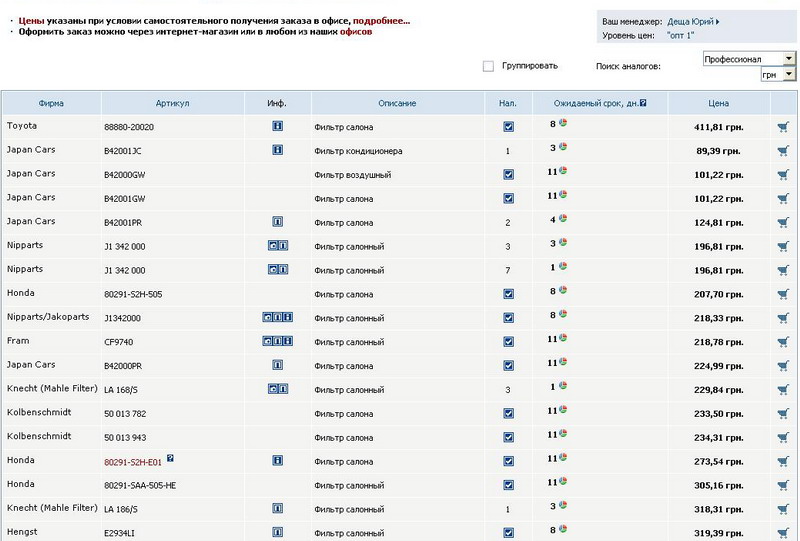Viewport: 800px width, 541px height.
Task: Expand manager details arrow beside Деща Юрий
Action: pos(717,22)
